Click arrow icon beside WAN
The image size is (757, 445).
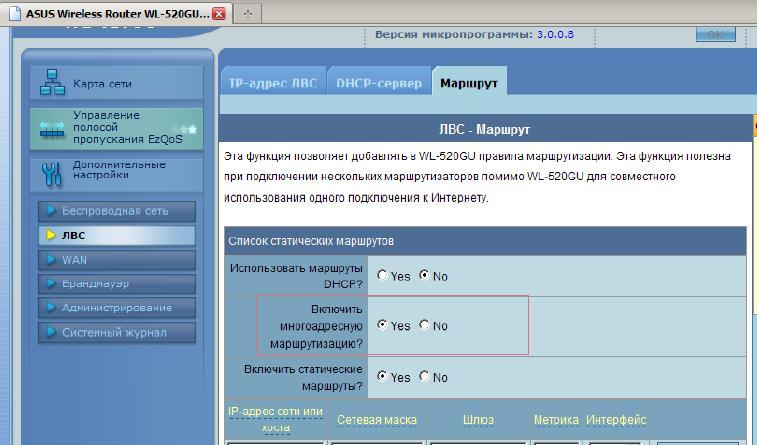51,260
